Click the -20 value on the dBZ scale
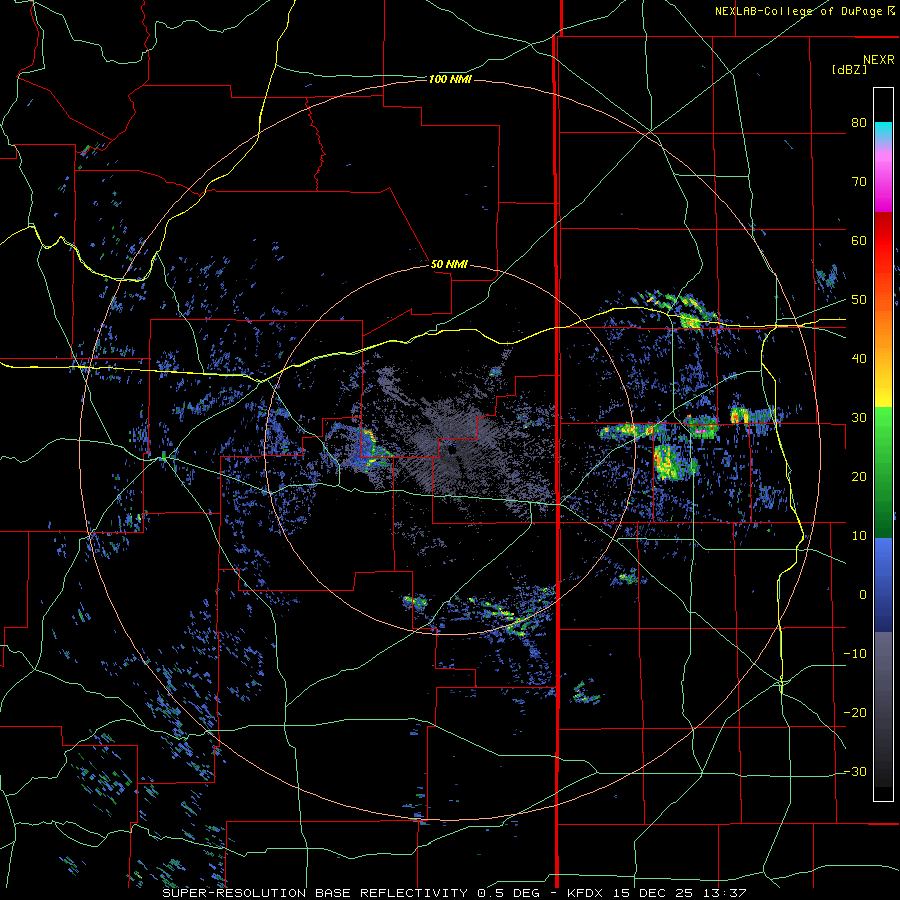The width and height of the screenshot is (900, 900). tap(855, 712)
